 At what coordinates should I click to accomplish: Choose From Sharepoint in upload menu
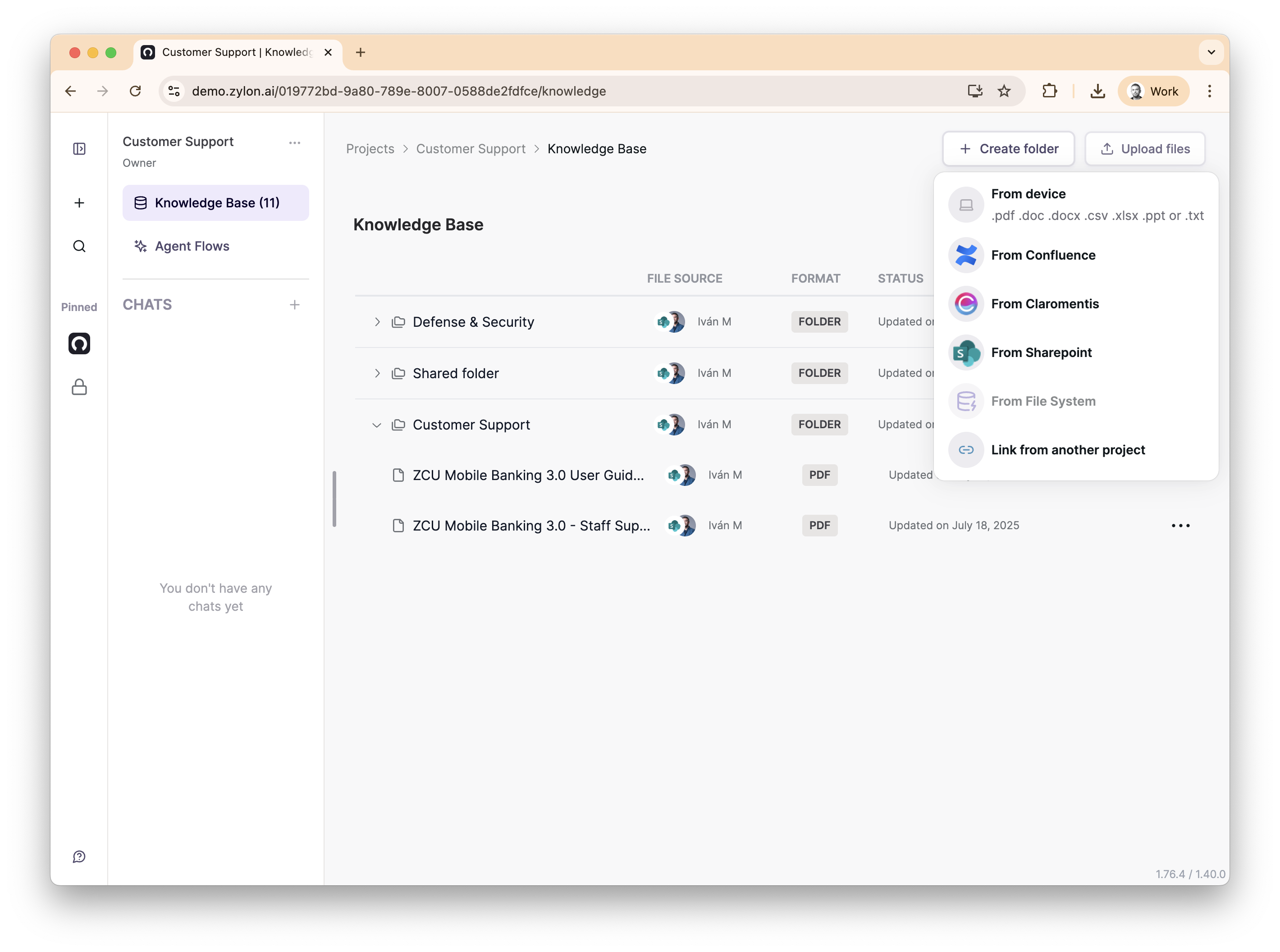pyautogui.click(x=1041, y=352)
